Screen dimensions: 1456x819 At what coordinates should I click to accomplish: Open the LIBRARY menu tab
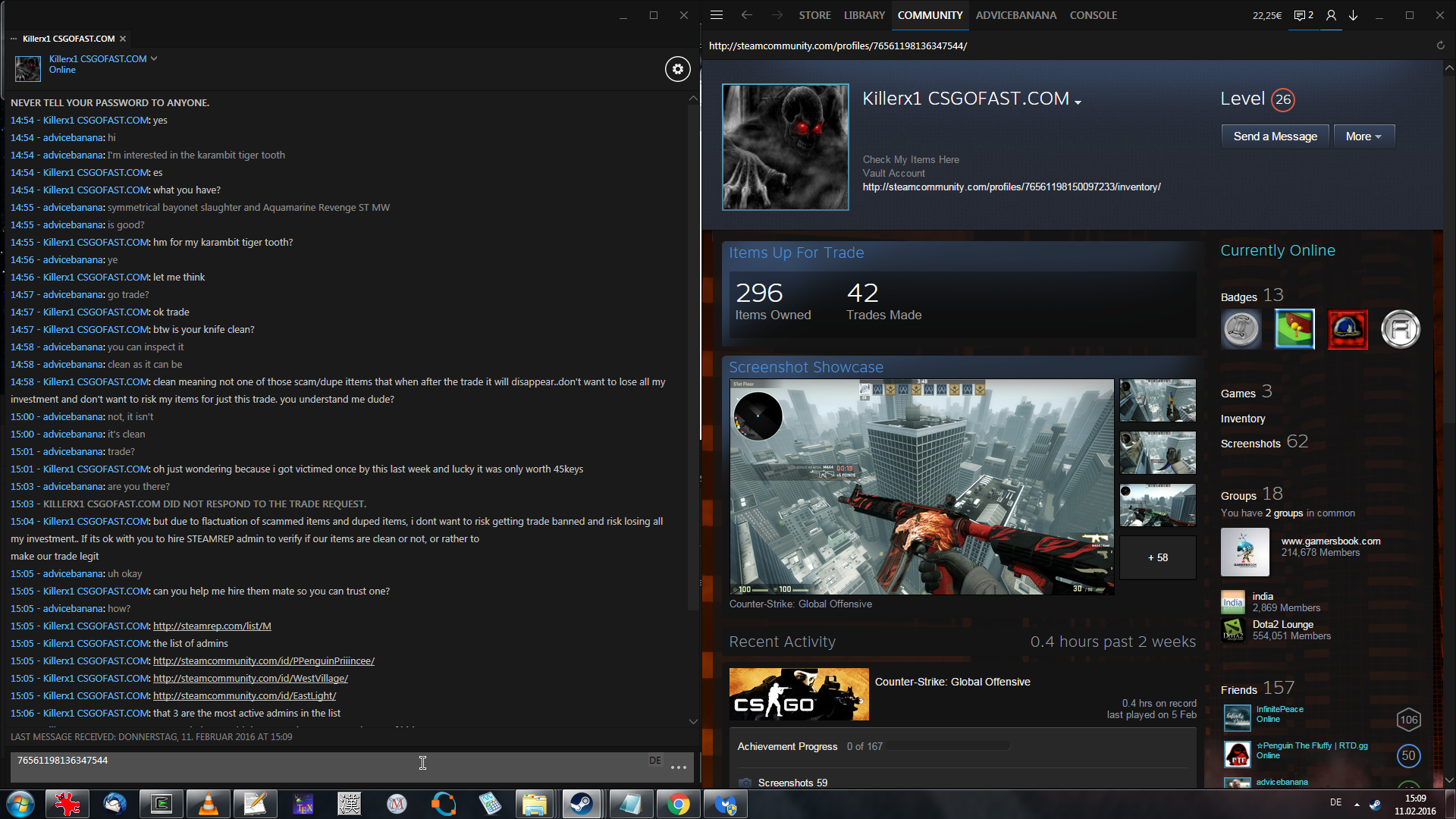click(864, 15)
